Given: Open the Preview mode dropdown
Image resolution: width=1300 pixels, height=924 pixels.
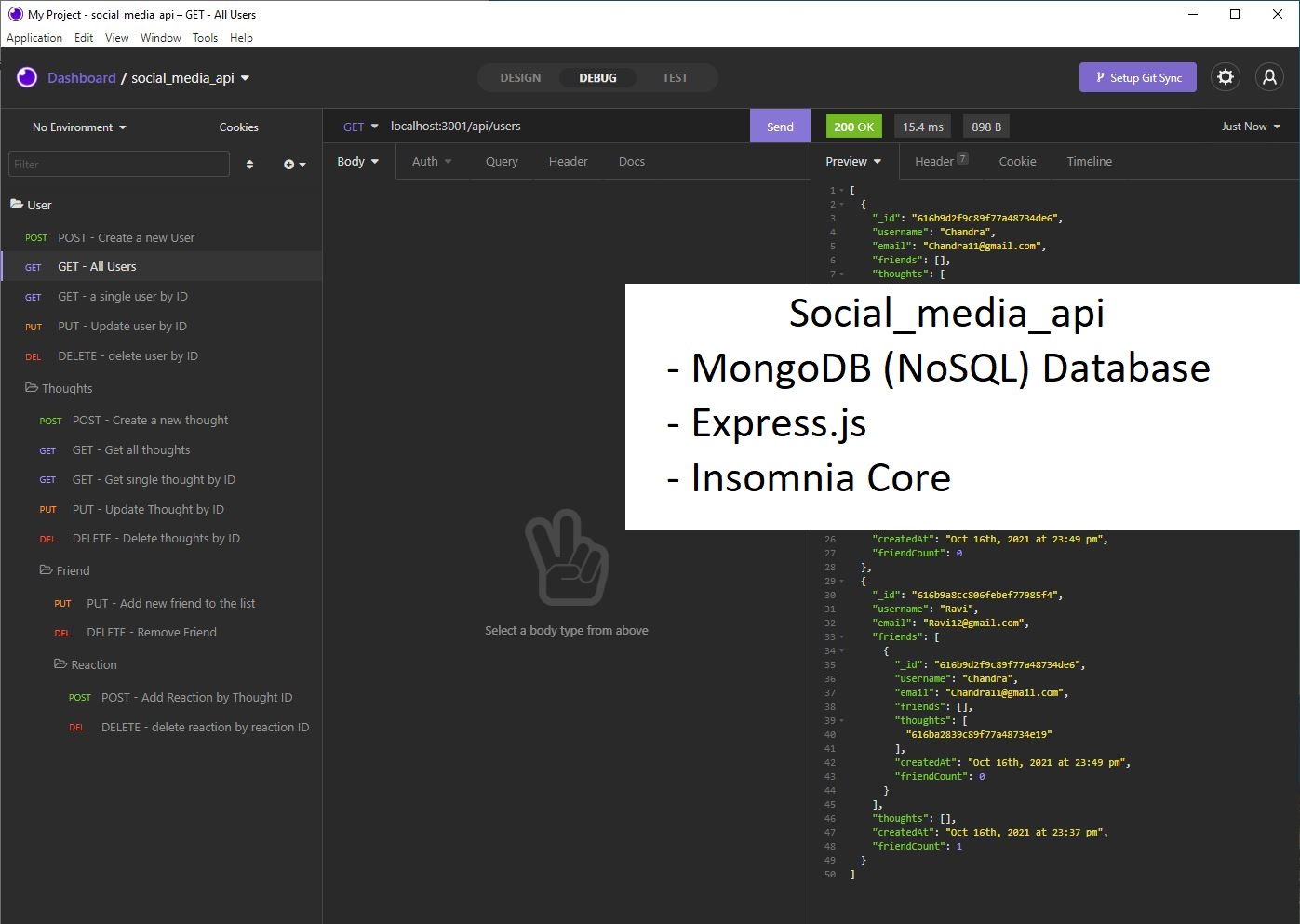Looking at the screenshot, I should tap(853, 161).
